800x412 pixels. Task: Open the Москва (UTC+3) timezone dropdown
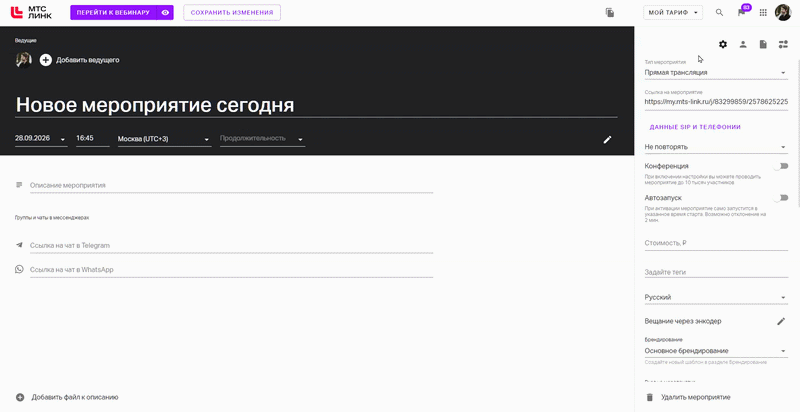click(x=164, y=139)
